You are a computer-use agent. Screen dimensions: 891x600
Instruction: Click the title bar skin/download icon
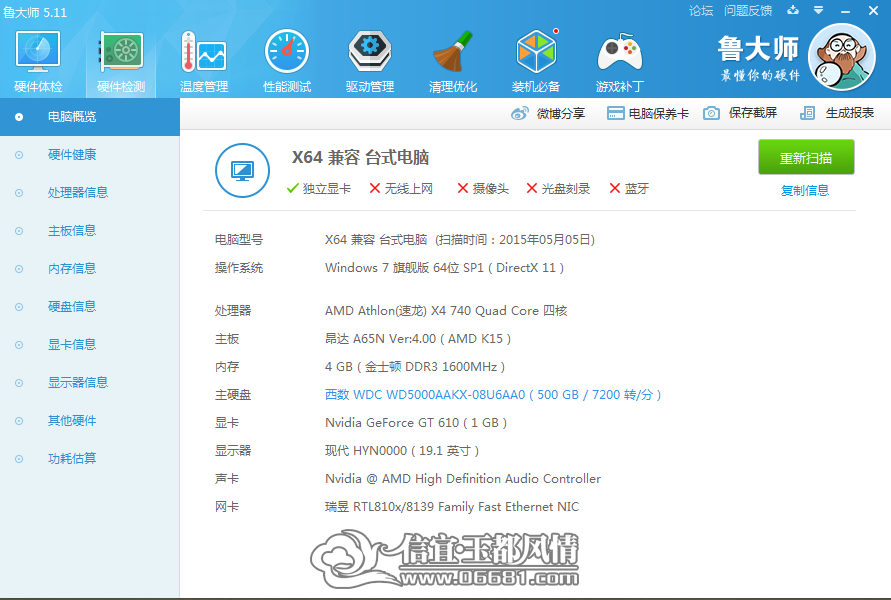(793, 10)
